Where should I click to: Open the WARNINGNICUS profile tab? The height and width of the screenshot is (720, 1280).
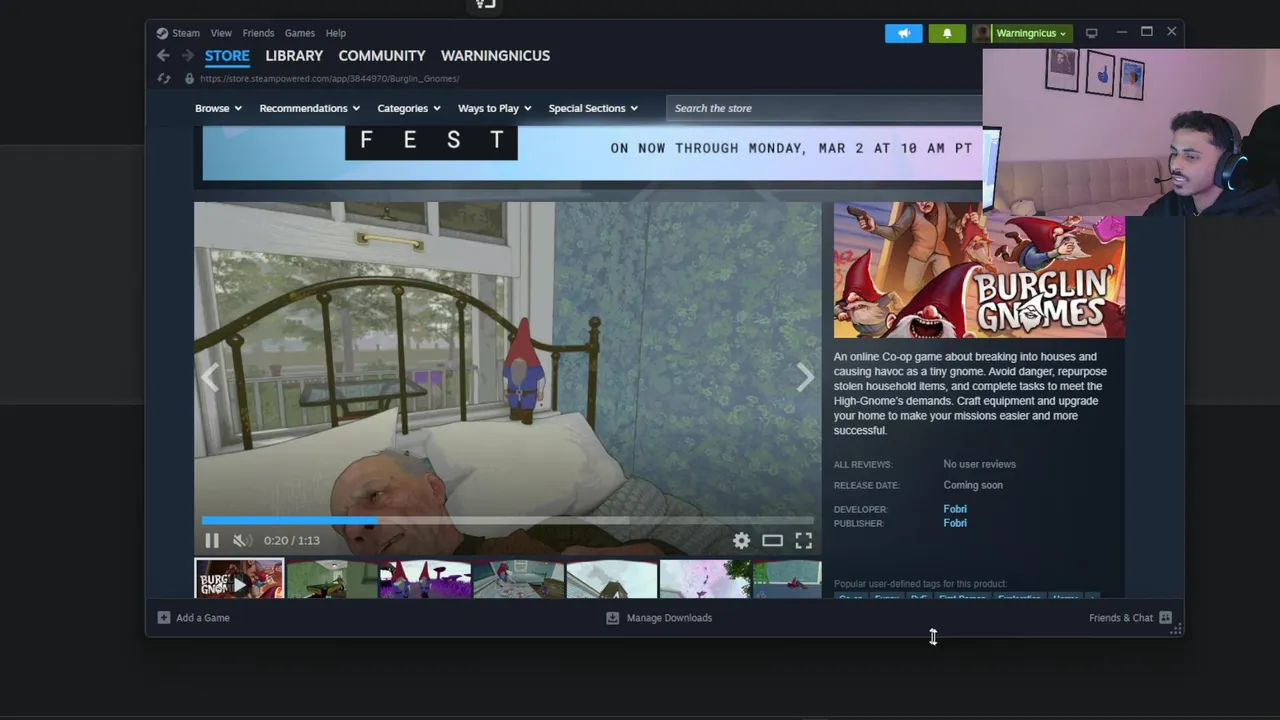point(495,56)
